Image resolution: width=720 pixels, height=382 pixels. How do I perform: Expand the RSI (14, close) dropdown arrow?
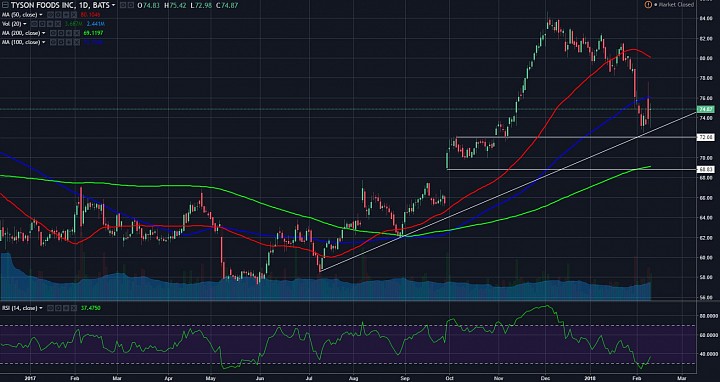(41, 308)
